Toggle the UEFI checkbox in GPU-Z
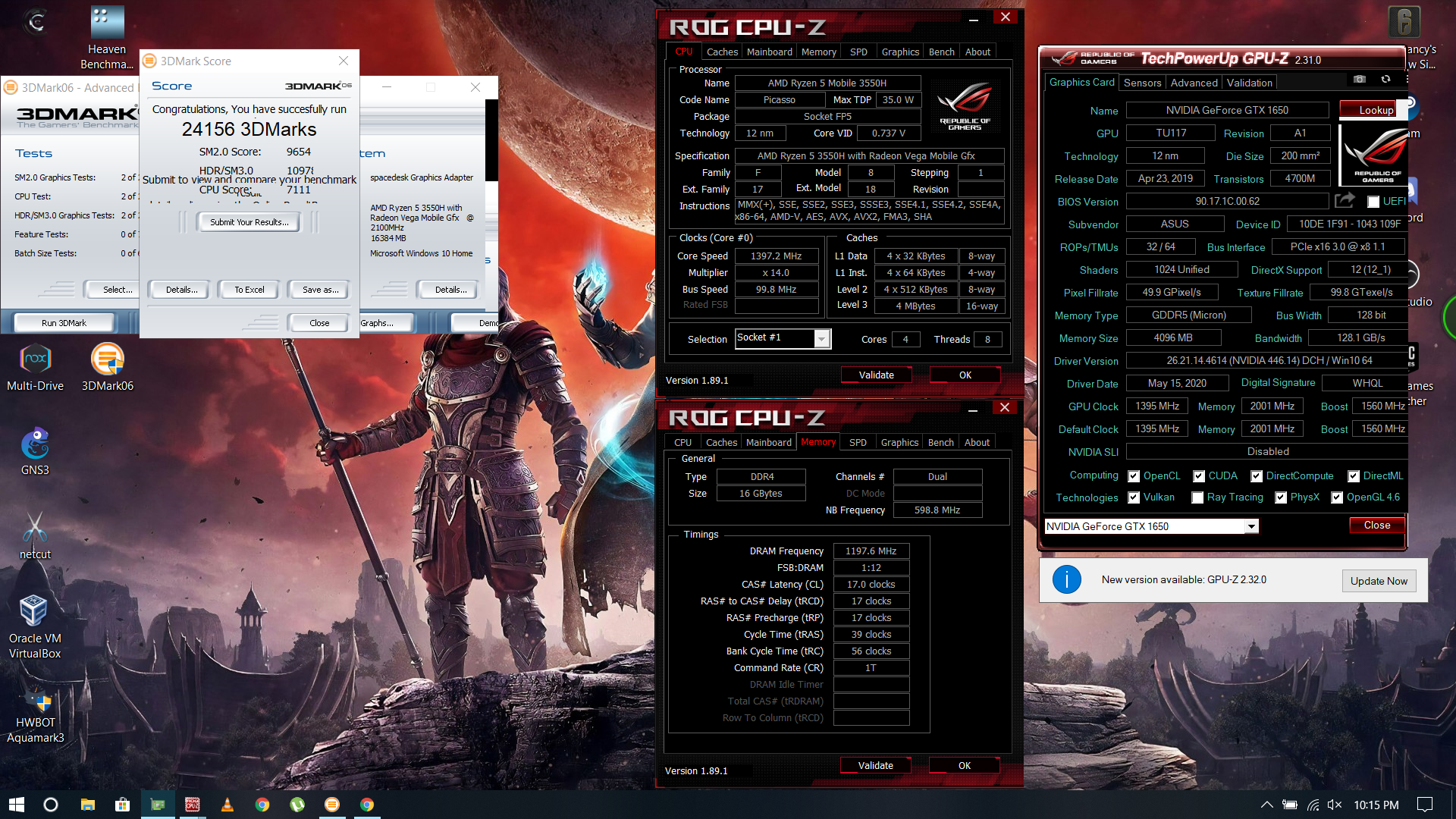Viewport: 1456px width, 819px height. (1373, 202)
